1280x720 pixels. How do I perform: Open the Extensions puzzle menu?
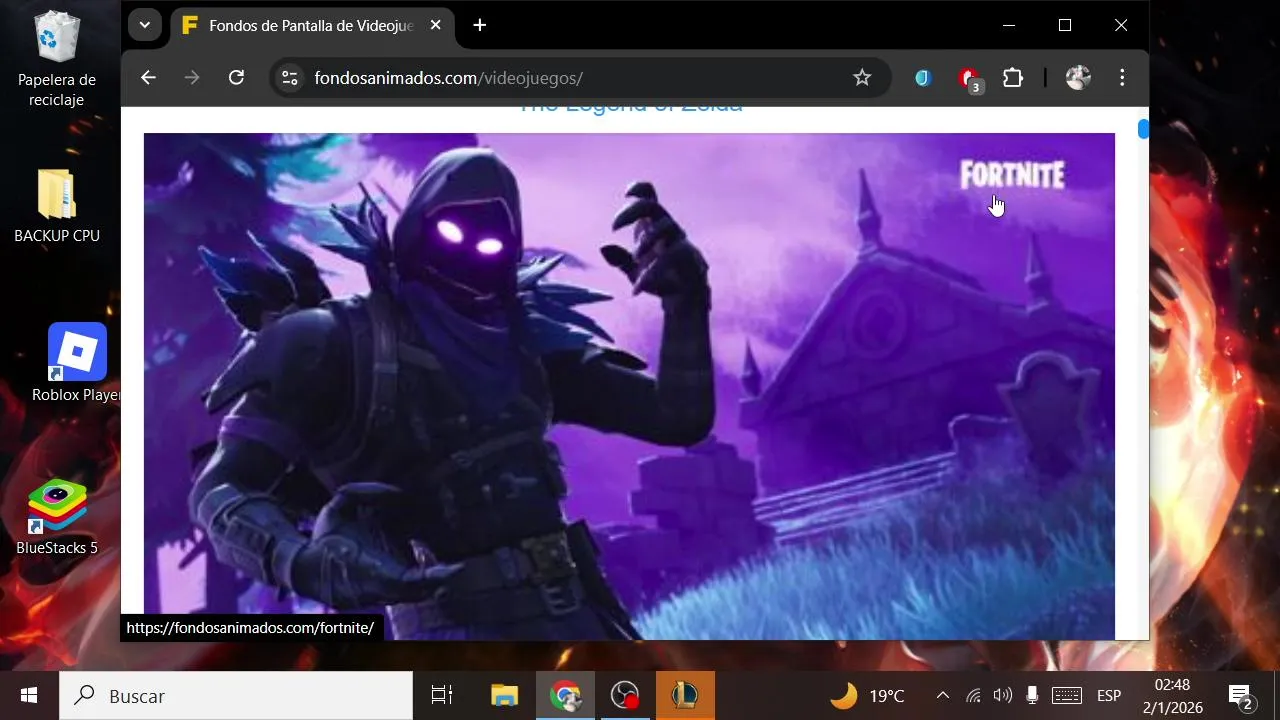(x=1013, y=77)
